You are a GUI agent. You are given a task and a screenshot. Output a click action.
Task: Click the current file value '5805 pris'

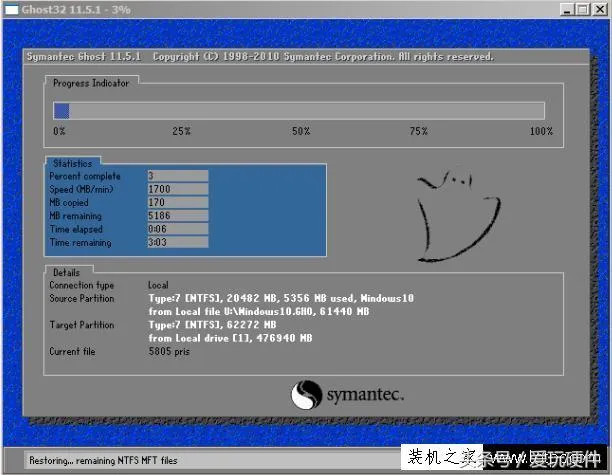pyautogui.click(x=169, y=351)
